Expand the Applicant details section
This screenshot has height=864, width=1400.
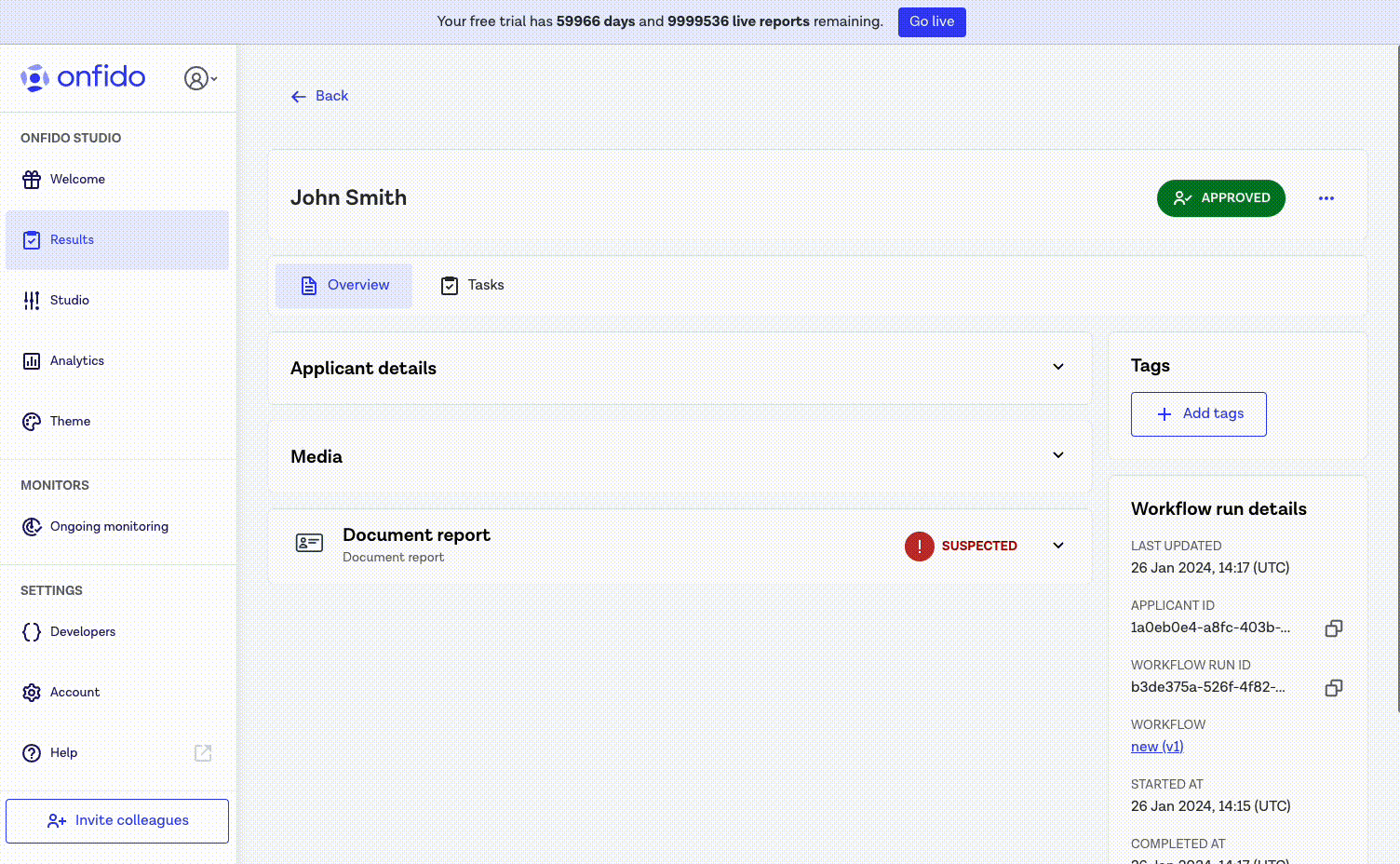coord(1057,367)
